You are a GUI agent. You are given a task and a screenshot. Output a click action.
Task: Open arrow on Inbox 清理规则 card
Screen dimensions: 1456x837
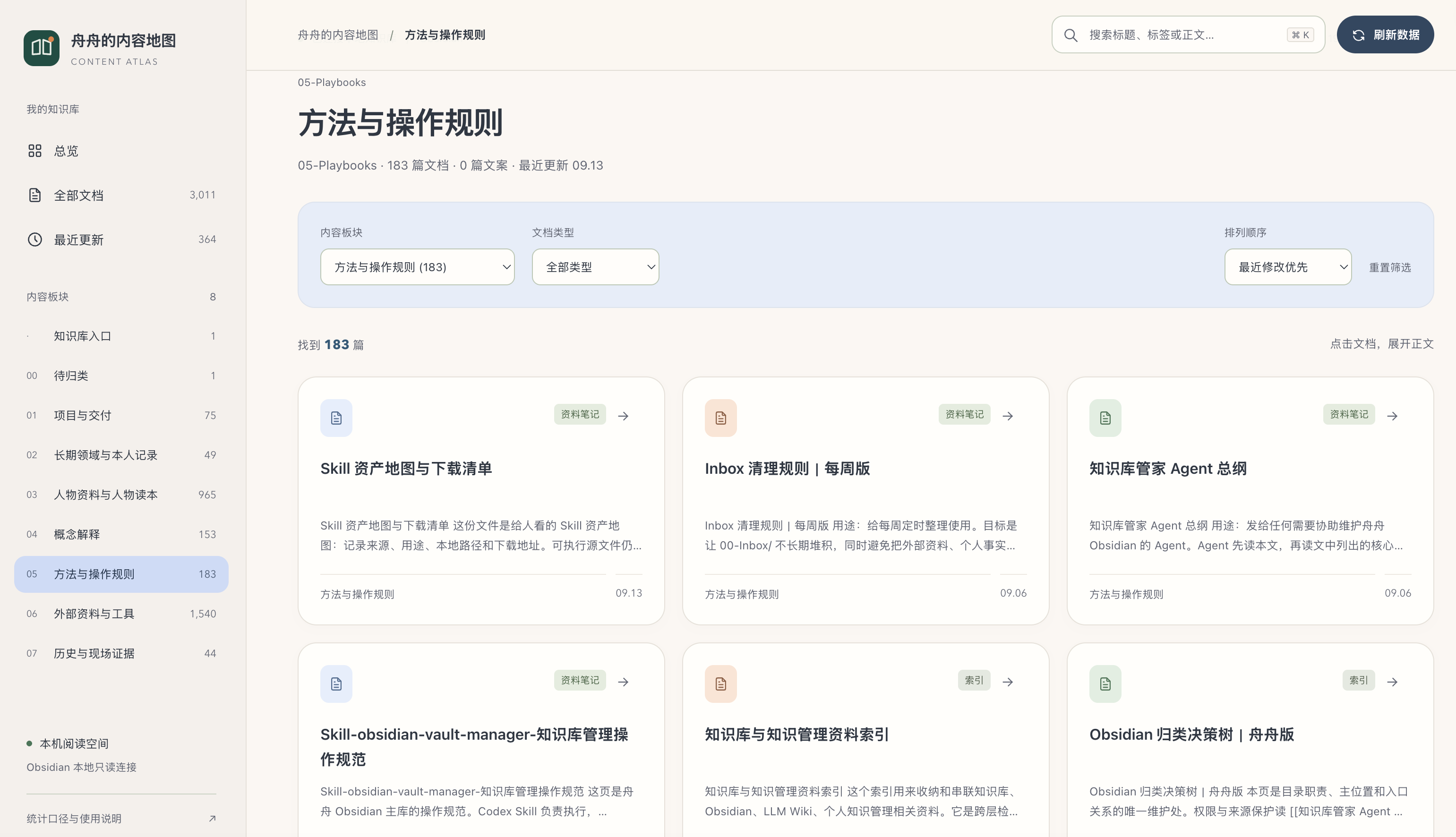tap(1008, 416)
